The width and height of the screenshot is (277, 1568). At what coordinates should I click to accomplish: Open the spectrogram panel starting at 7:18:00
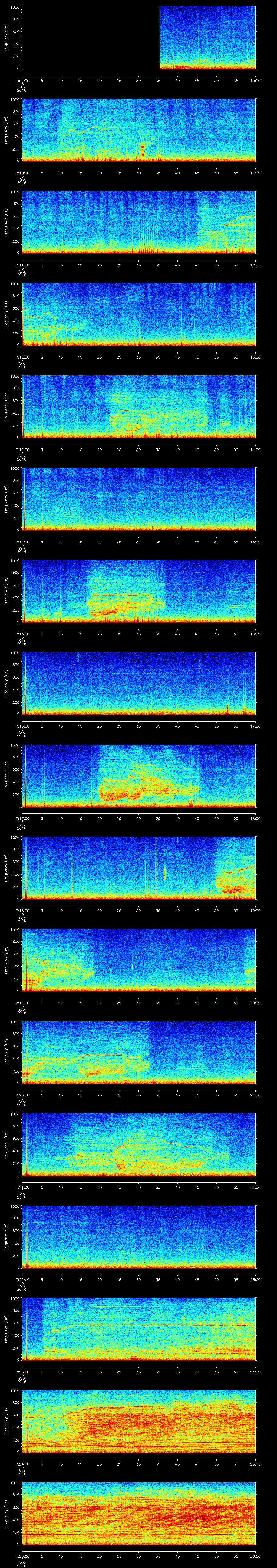tap(139, 868)
